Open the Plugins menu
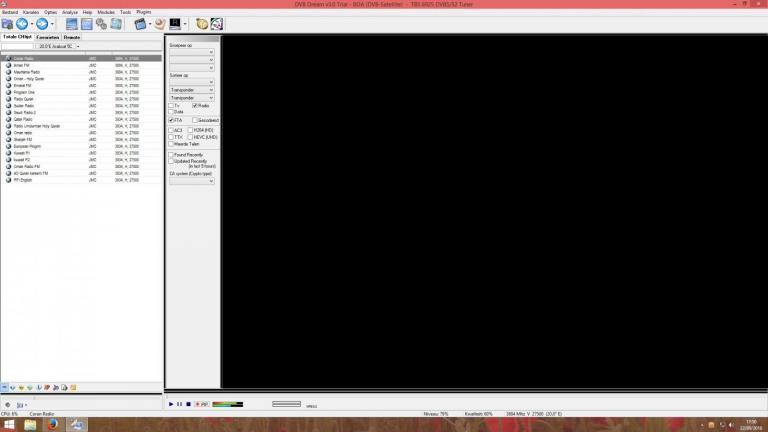The height and width of the screenshot is (432, 768). (143, 12)
